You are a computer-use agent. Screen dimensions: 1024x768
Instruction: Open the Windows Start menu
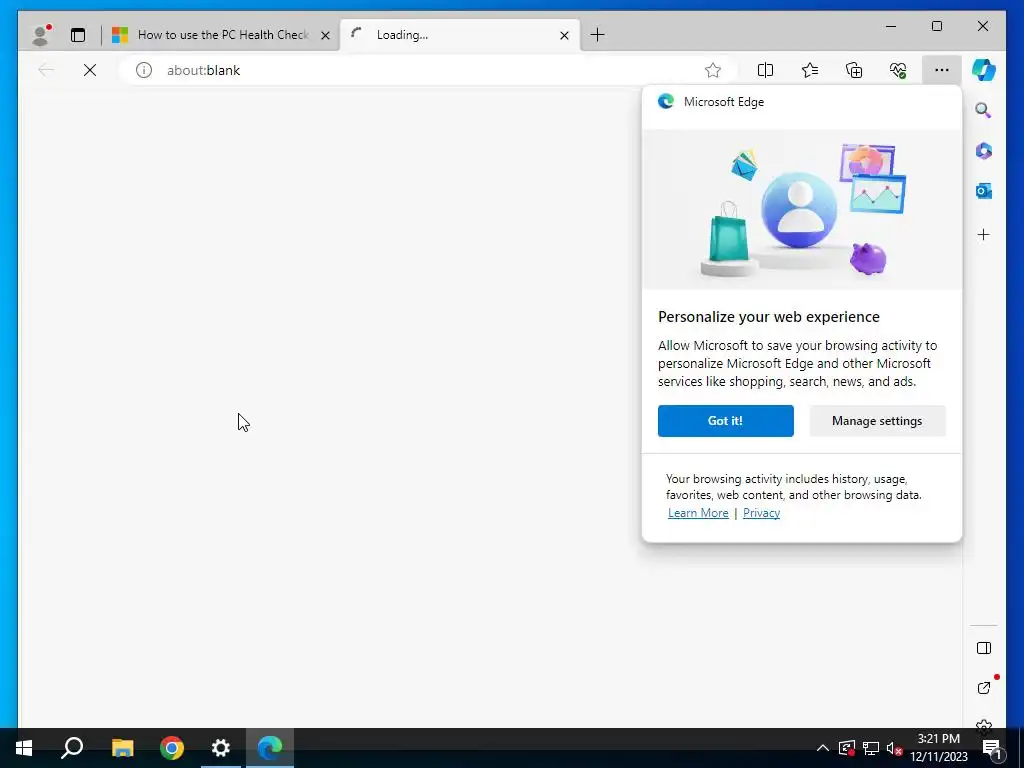point(24,748)
